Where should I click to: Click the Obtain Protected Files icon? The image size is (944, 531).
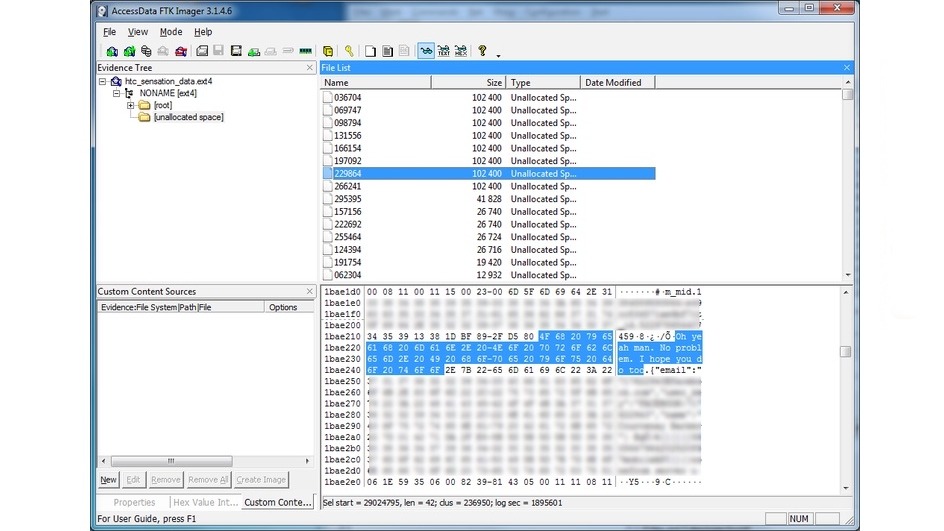(x=328, y=51)
